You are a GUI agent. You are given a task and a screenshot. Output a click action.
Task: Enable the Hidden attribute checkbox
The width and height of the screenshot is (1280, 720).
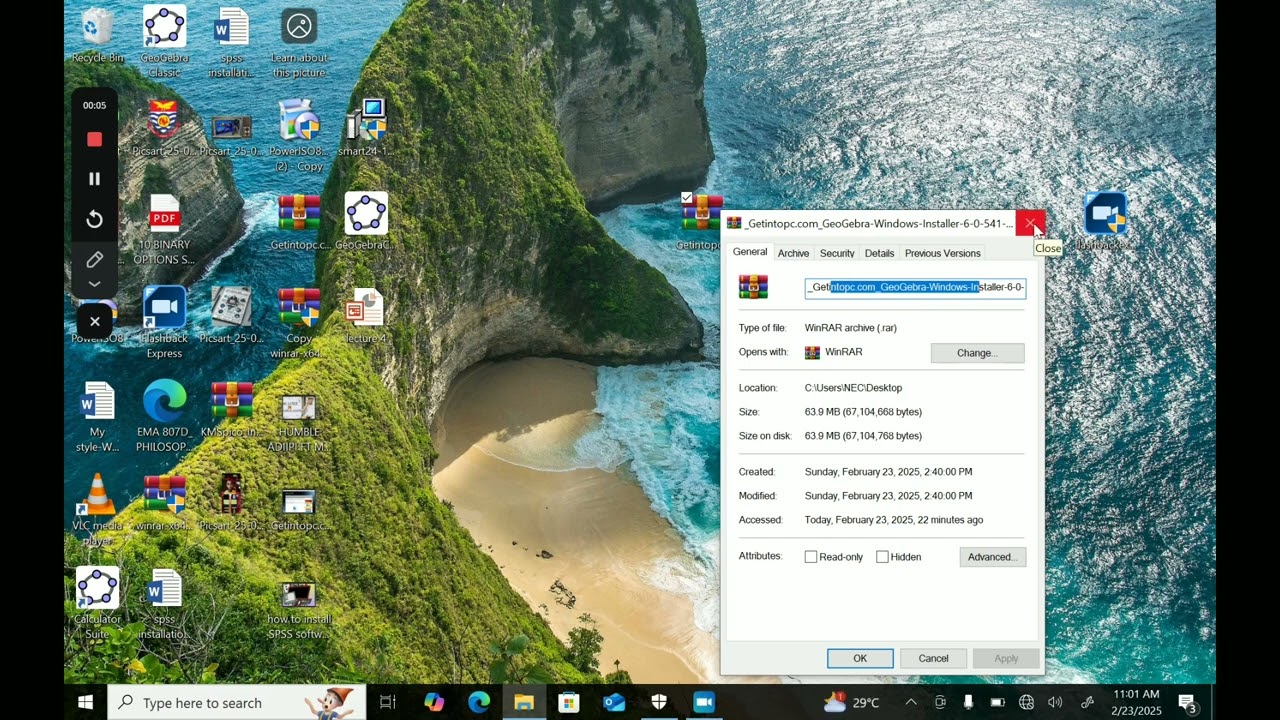(x=882, y=557)
